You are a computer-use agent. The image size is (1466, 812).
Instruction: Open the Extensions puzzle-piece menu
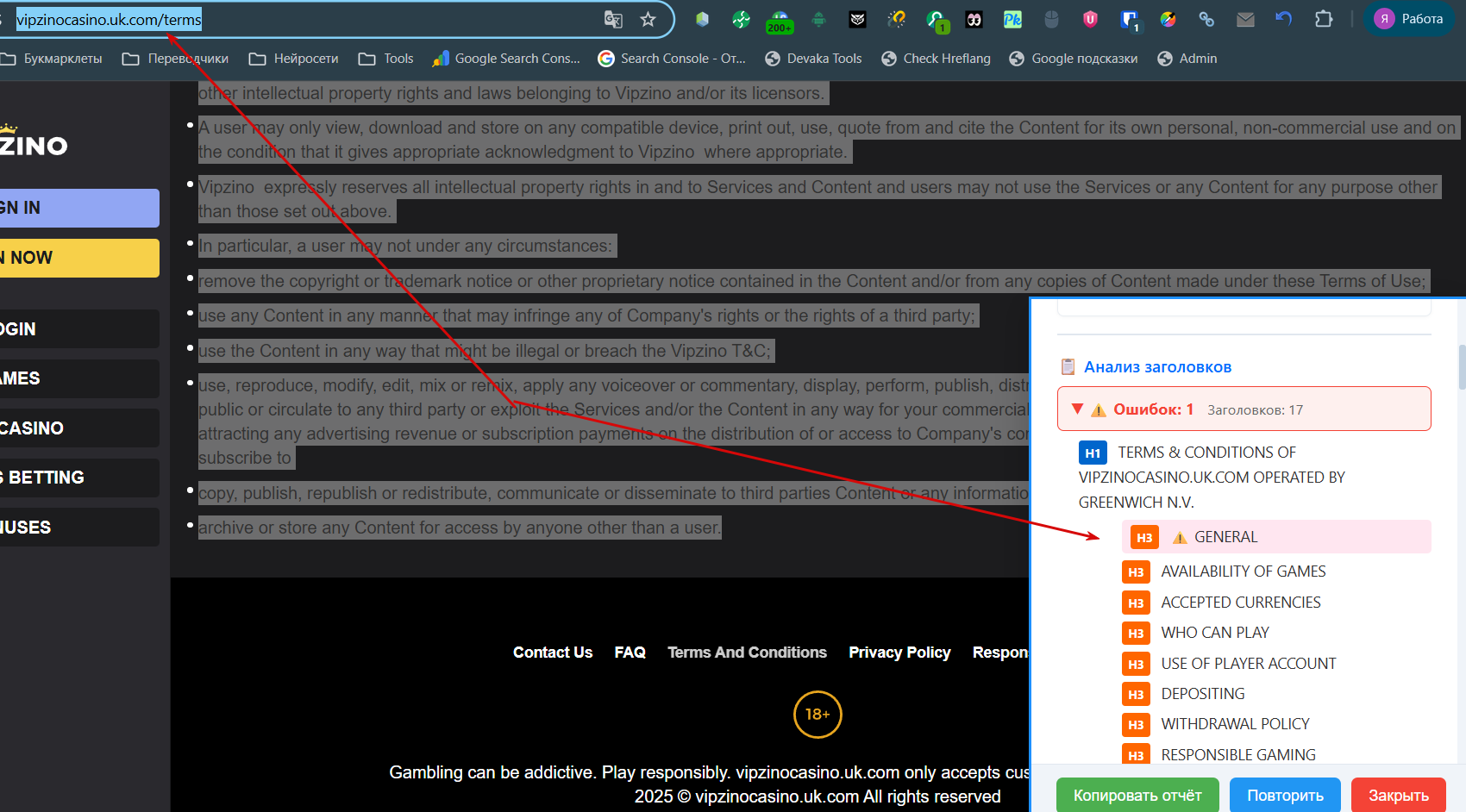pyautogui.click(x=1324, y=19)
